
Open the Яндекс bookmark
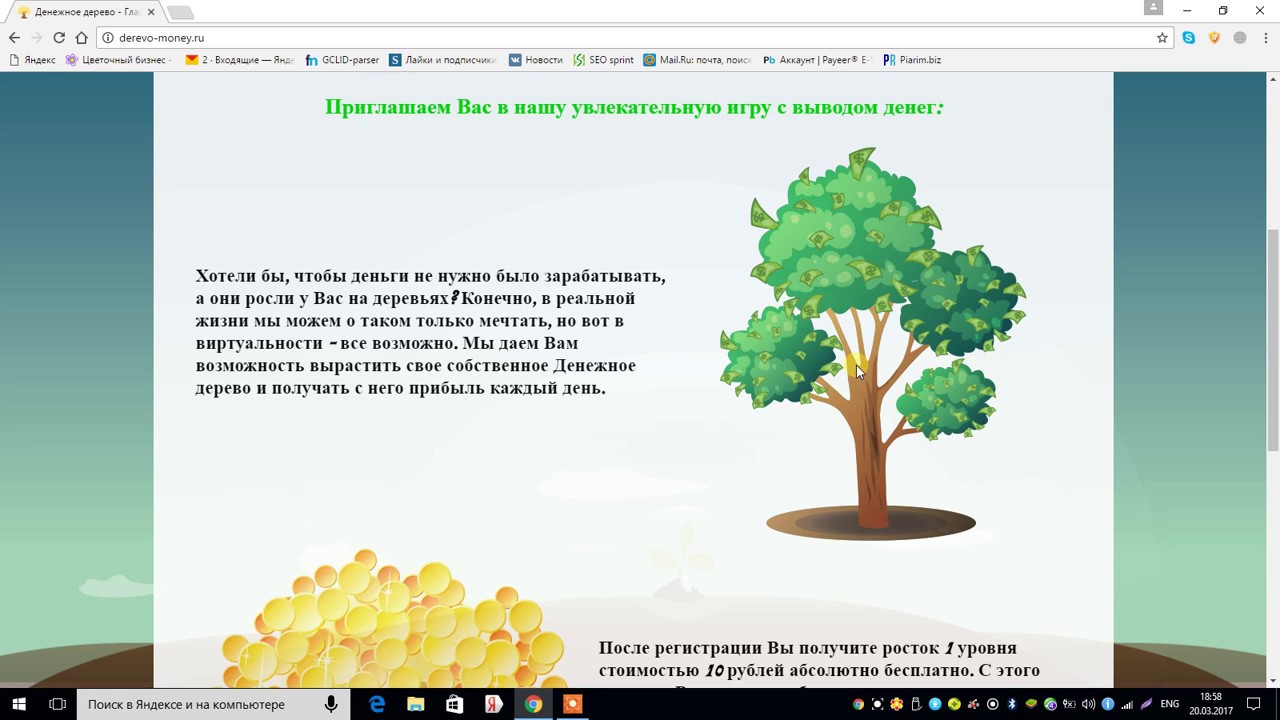click(x=32, y=60)
